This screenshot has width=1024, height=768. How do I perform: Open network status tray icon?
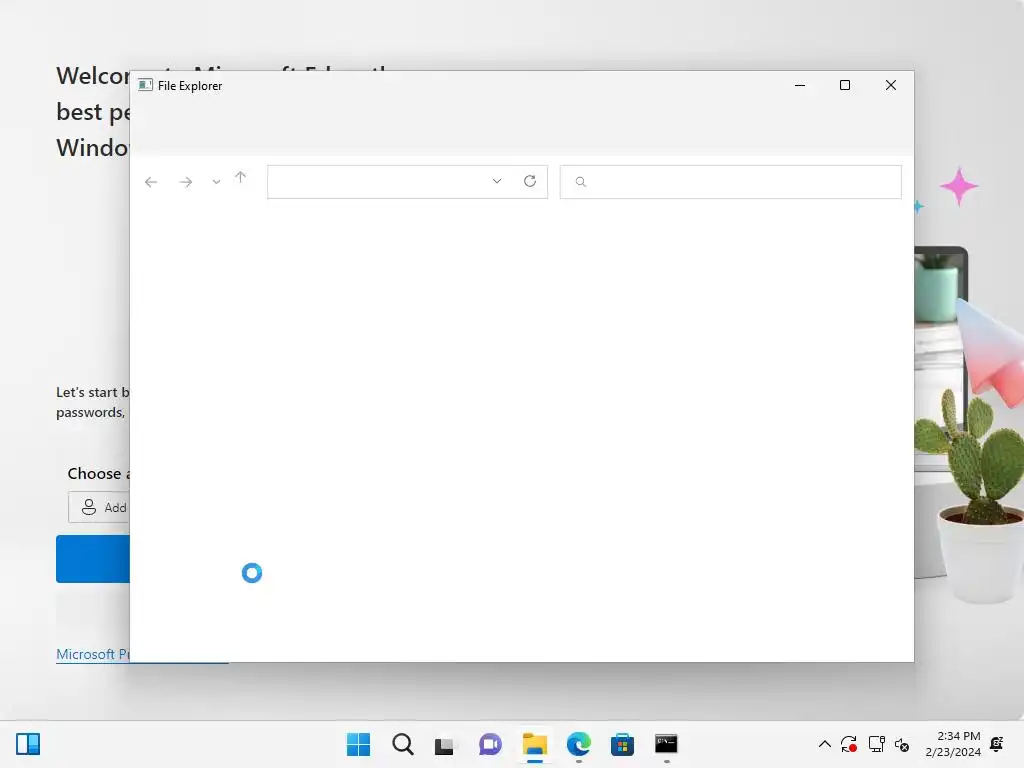[x=876, y=744]
